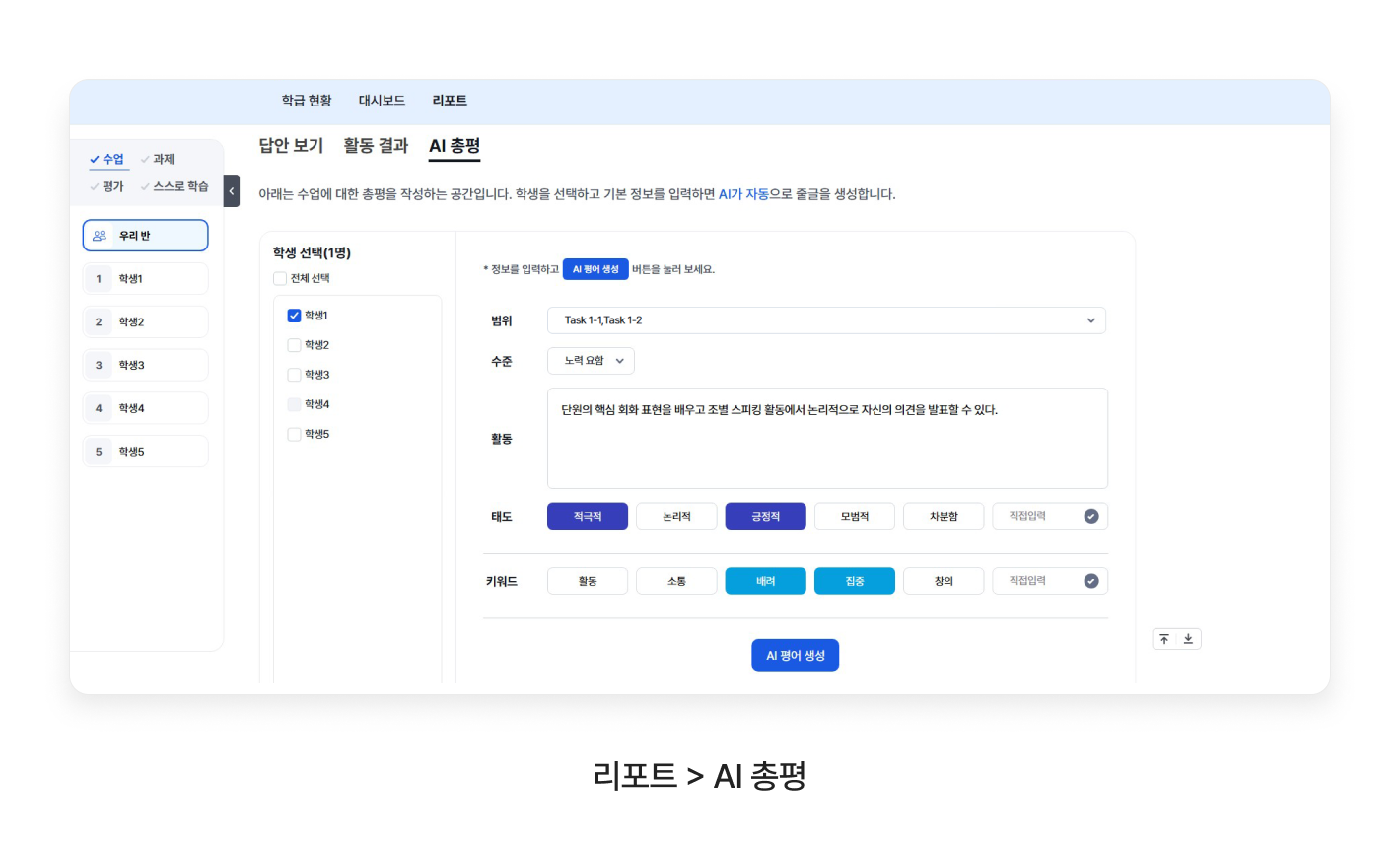
Task: Open the 범위 Task dropdown
Action: tap(826, 320)
